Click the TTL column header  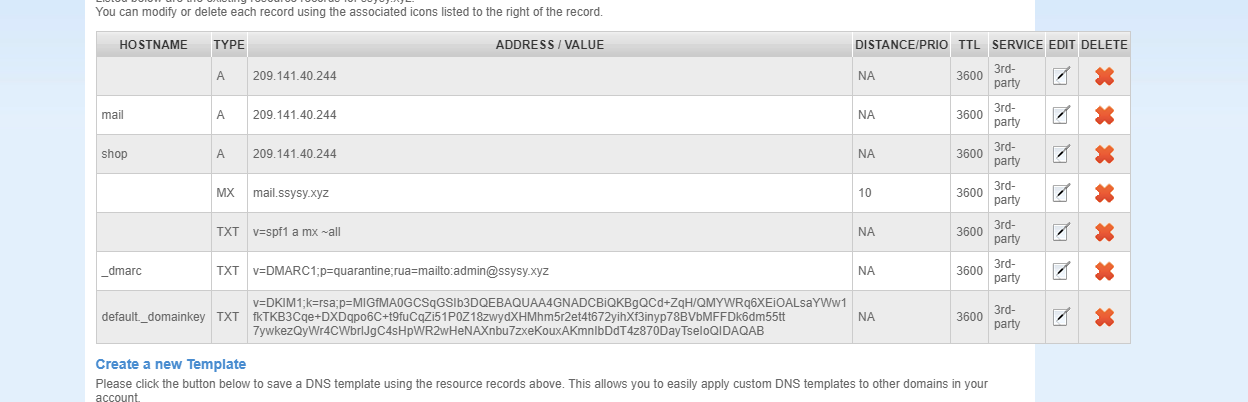(x=969, y=45)
